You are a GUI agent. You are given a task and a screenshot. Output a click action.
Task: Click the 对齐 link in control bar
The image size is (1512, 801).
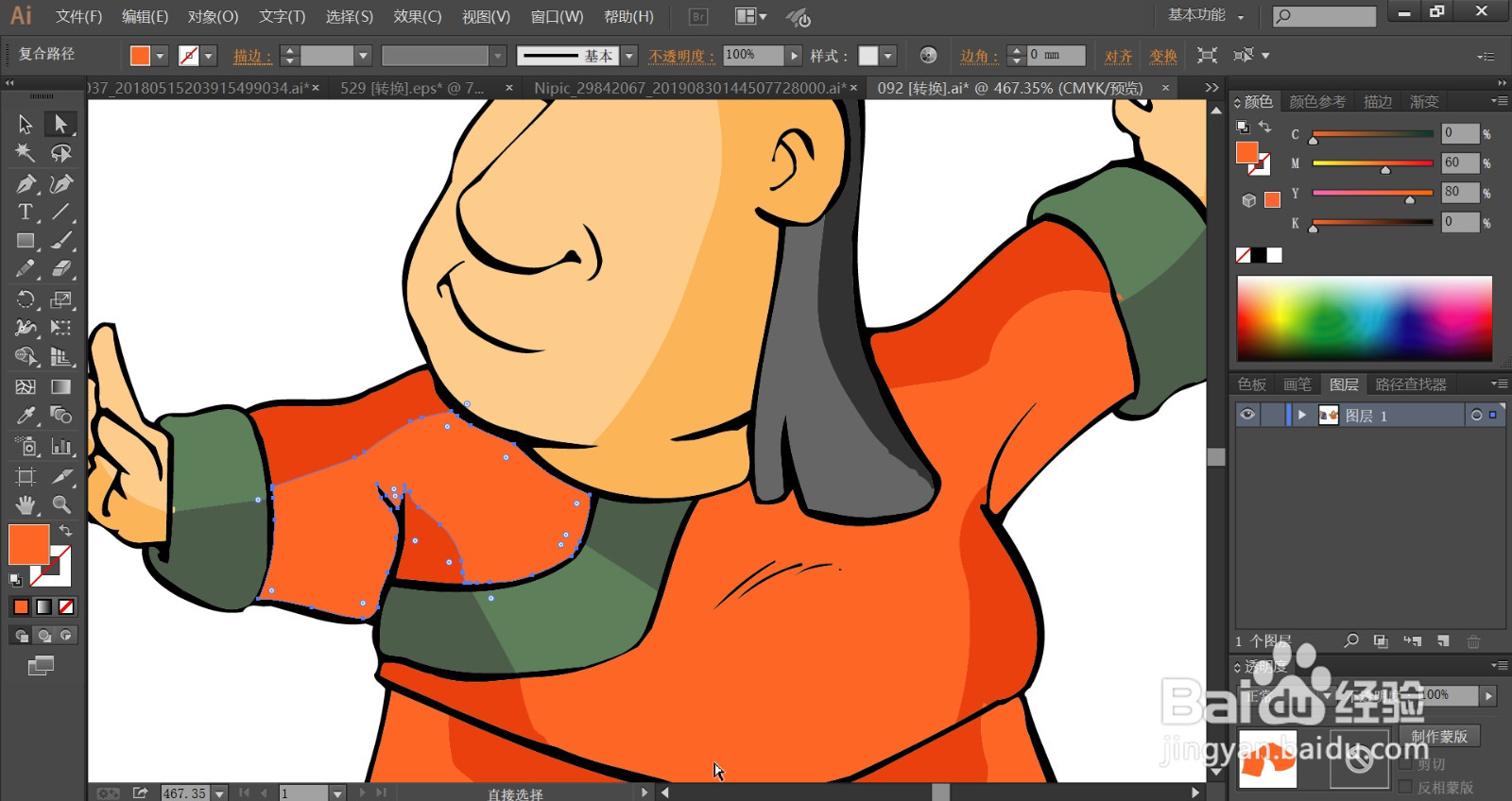tap(1119, 56)
